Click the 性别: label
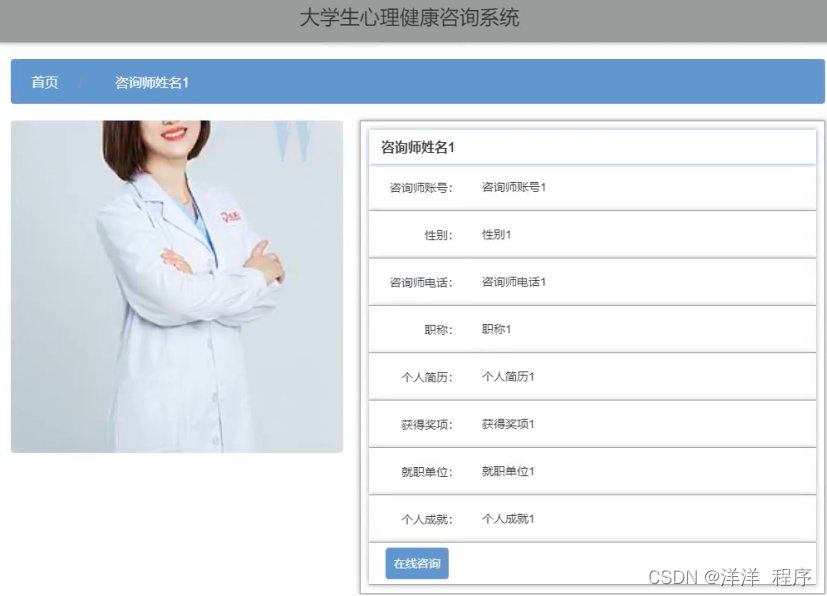 tap(438, 235)
